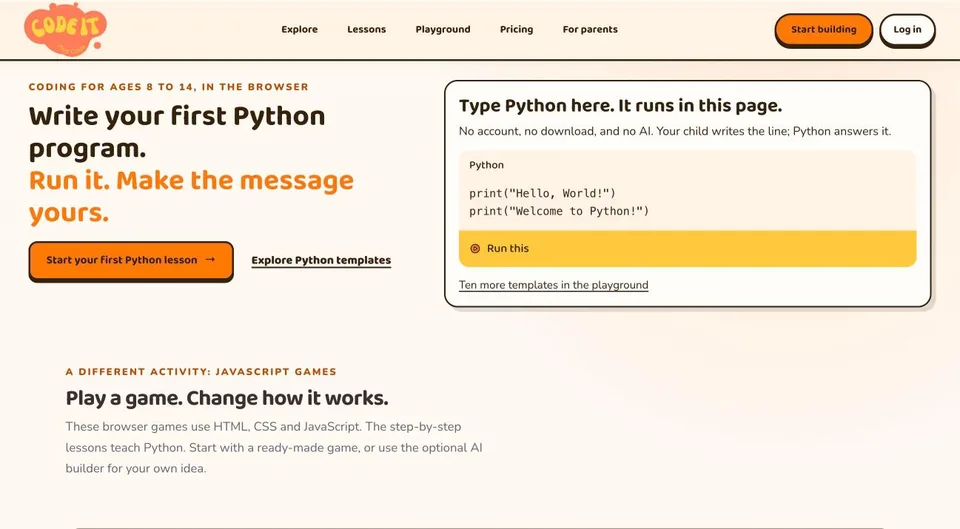Click inside the Python code editor
The image size is (960, 529).
(687, 203)
